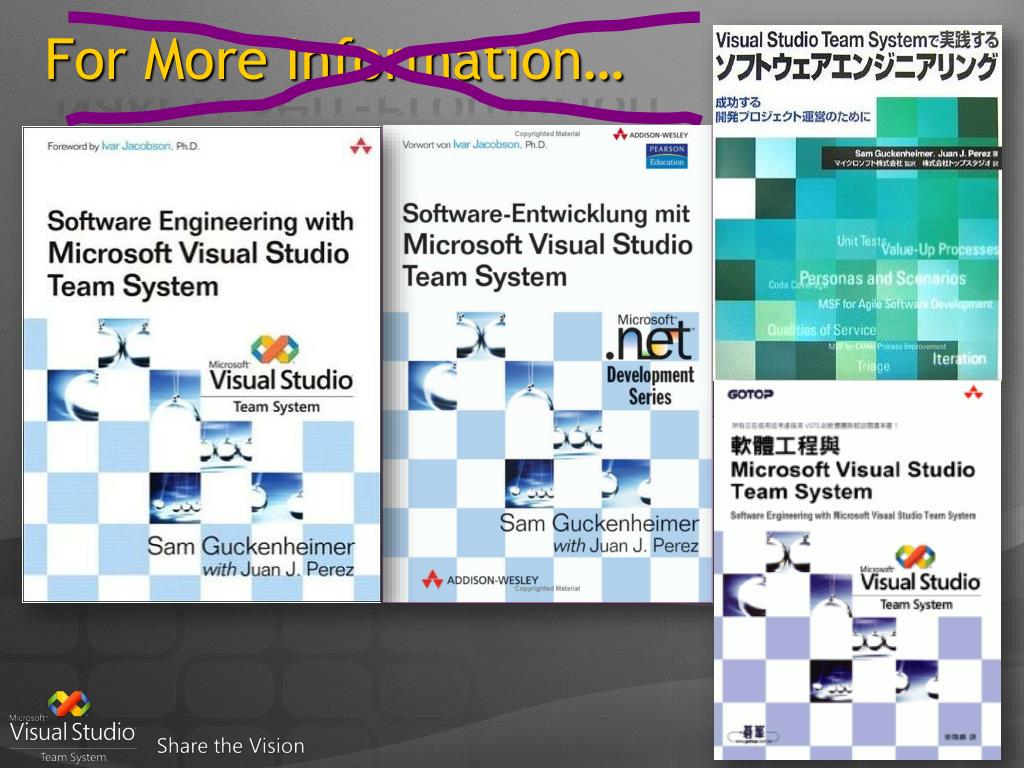Click the Pearson Education badge on German cover

666,155
